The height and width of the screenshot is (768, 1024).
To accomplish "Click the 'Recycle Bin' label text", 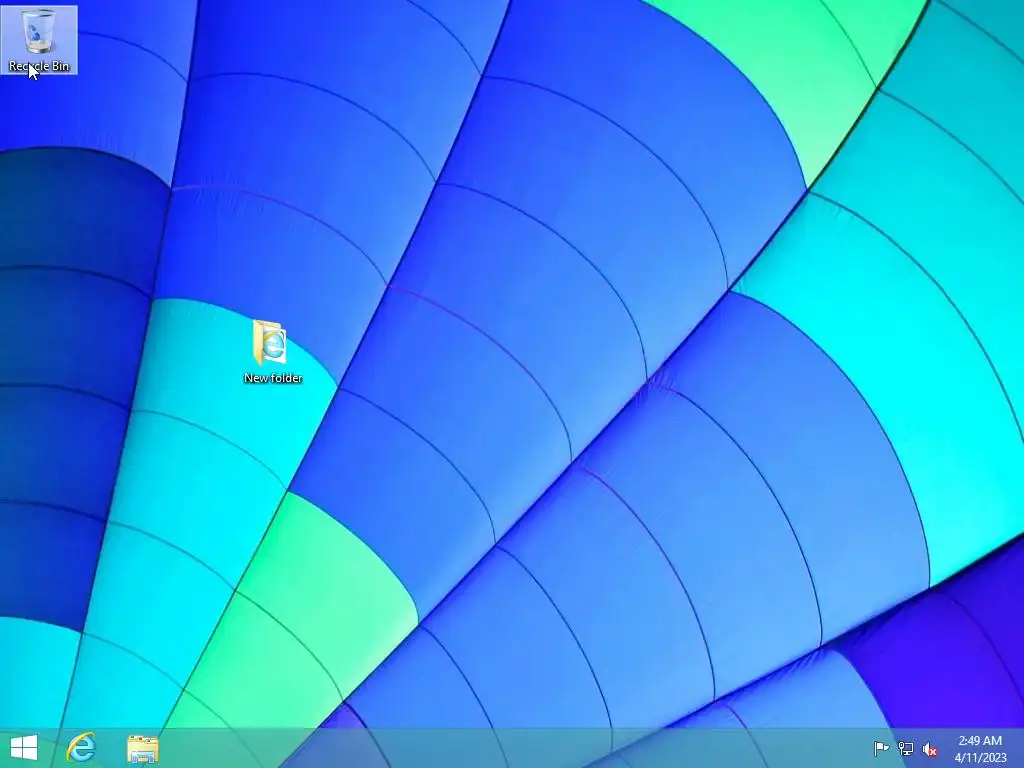I will (39, 65).
